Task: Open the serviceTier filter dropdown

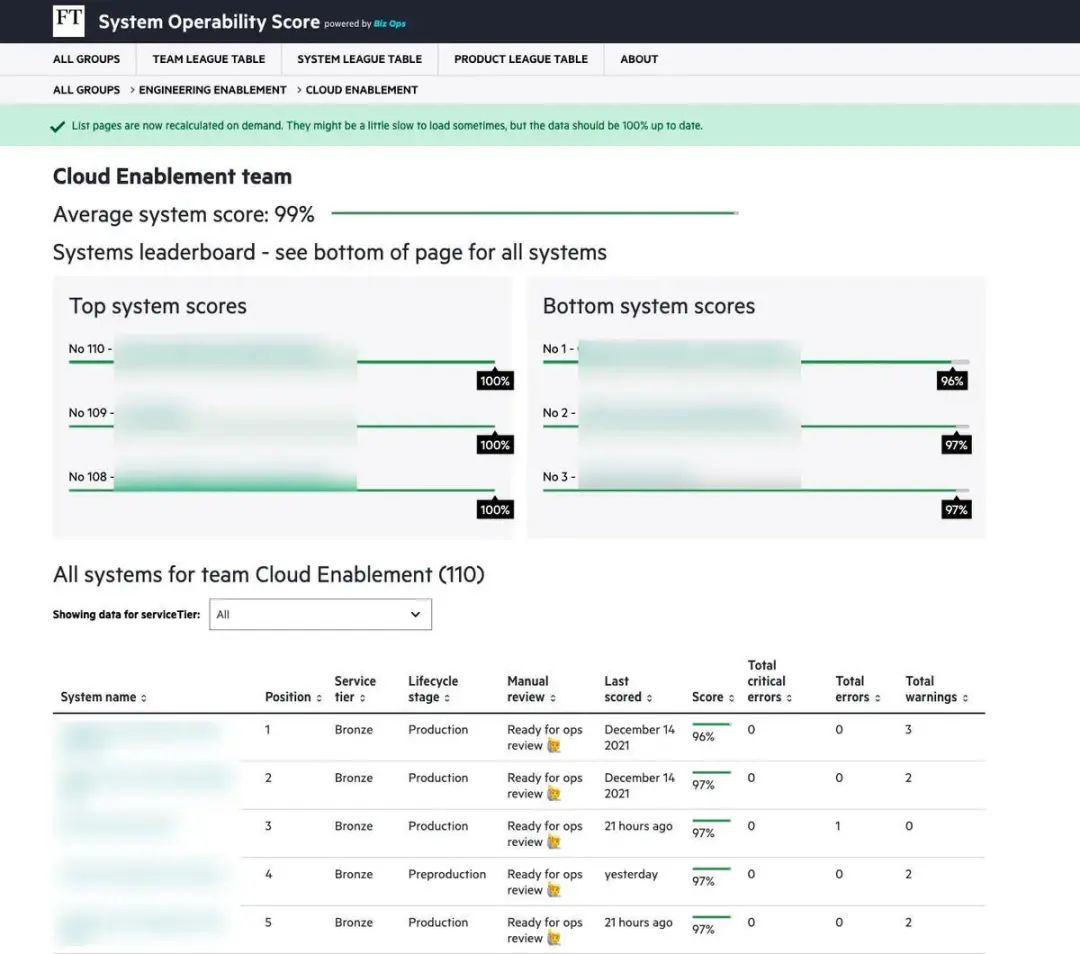Action: 320,614
